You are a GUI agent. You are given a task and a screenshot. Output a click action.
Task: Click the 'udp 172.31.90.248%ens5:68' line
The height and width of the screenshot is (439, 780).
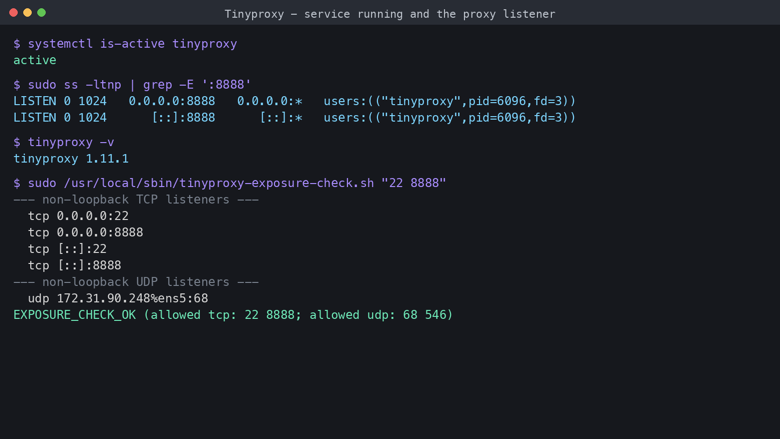[x=118, y=298]
